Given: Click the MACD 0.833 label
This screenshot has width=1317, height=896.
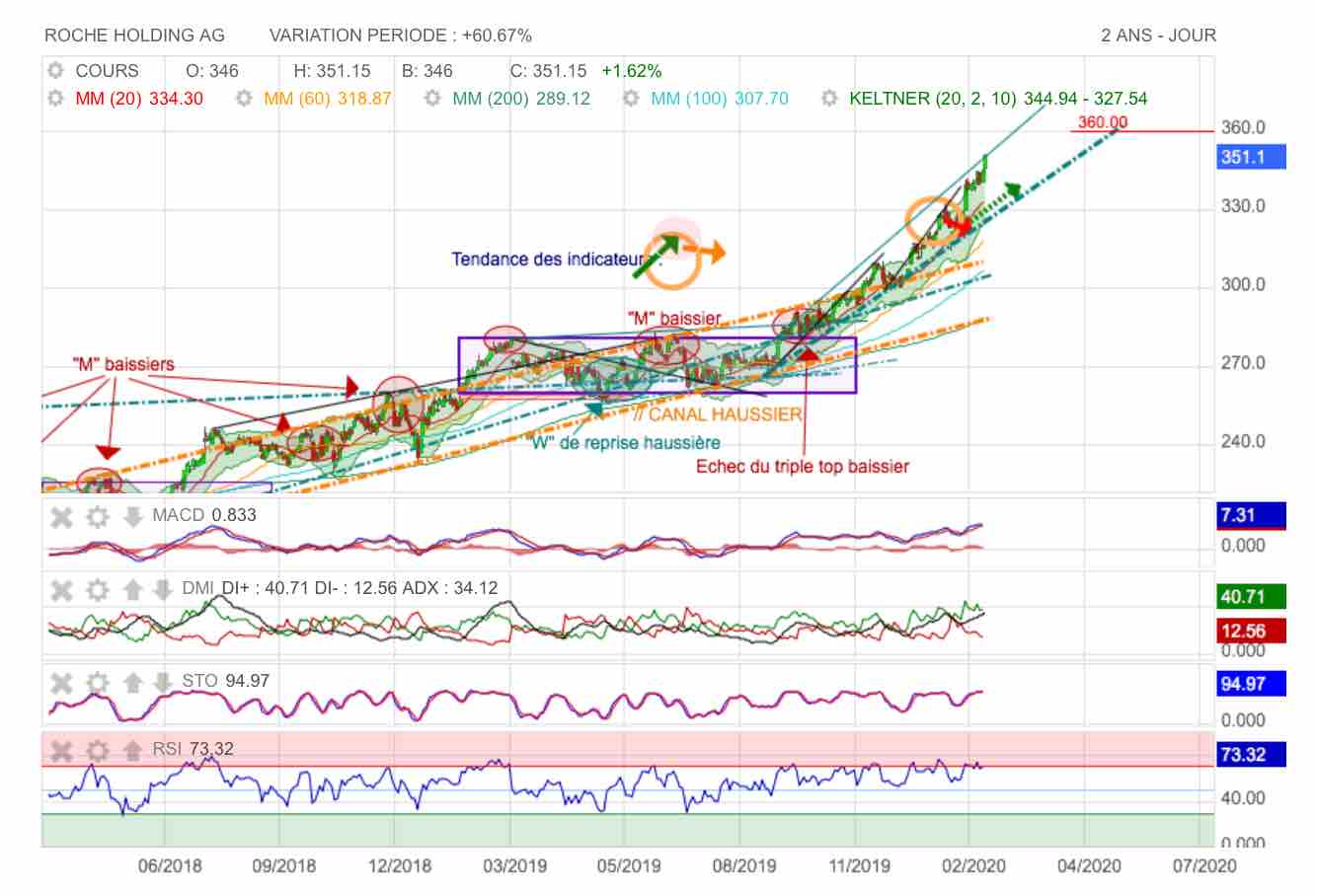Looking at the screenshot, I should 204,515.
